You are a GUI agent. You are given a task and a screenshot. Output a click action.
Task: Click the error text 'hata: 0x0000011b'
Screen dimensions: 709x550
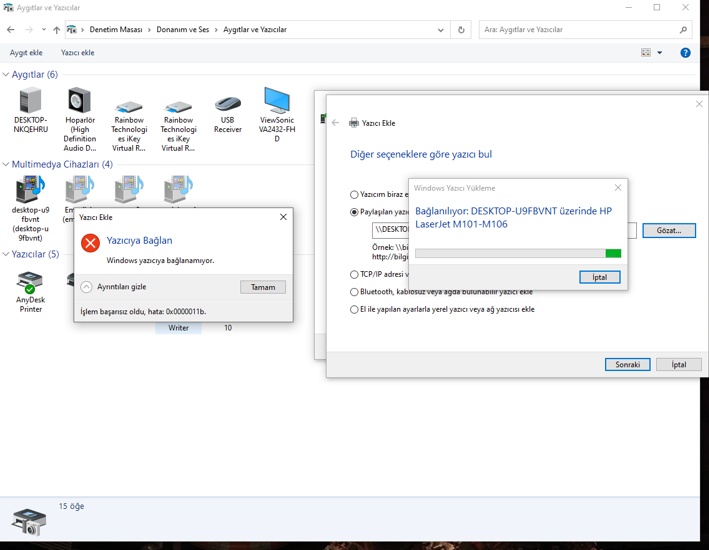pyautogui.click(x=177, y=312)
